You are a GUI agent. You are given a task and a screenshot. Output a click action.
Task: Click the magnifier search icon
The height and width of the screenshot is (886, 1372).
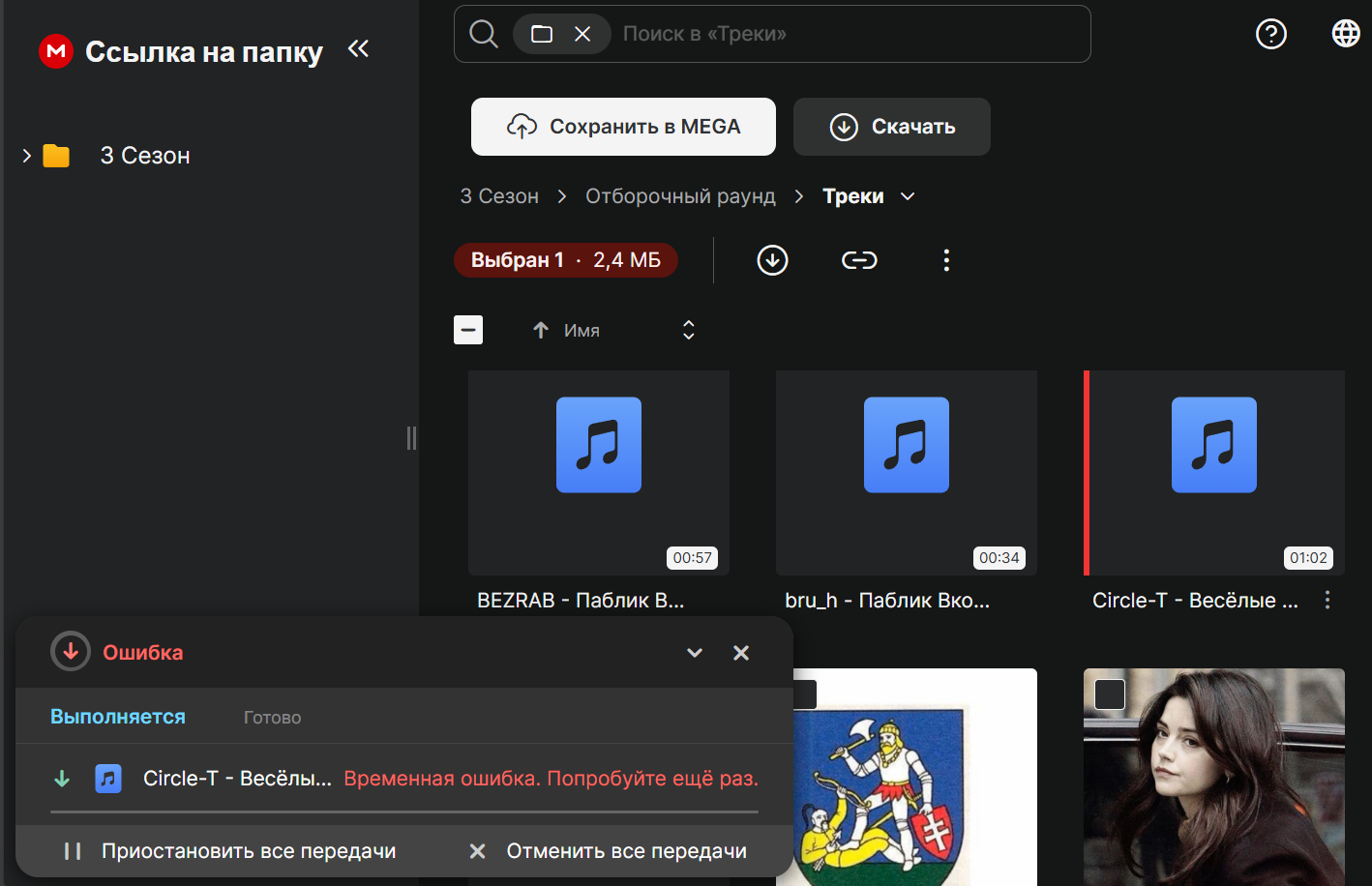click(x=484, y=34)
